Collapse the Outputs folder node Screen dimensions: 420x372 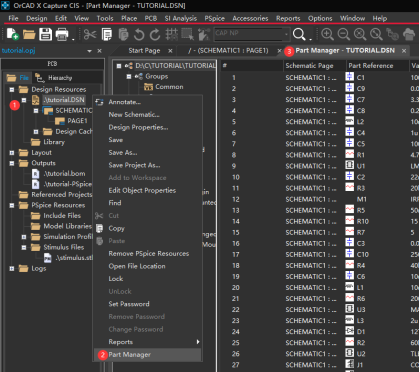[12, 163]
